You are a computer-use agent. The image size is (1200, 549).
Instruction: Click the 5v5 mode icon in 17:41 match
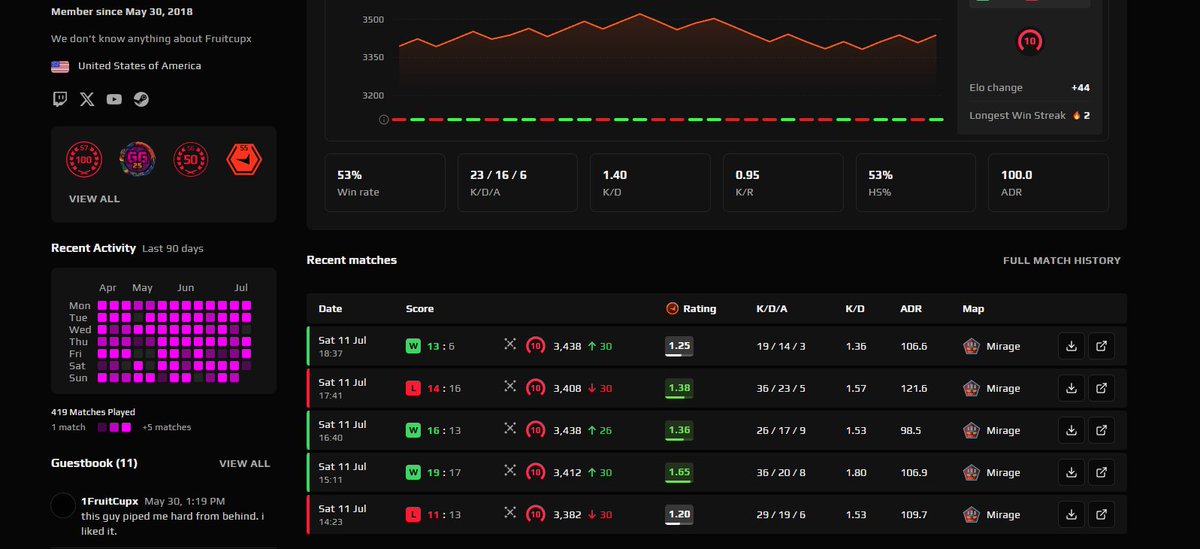(509, 388)
